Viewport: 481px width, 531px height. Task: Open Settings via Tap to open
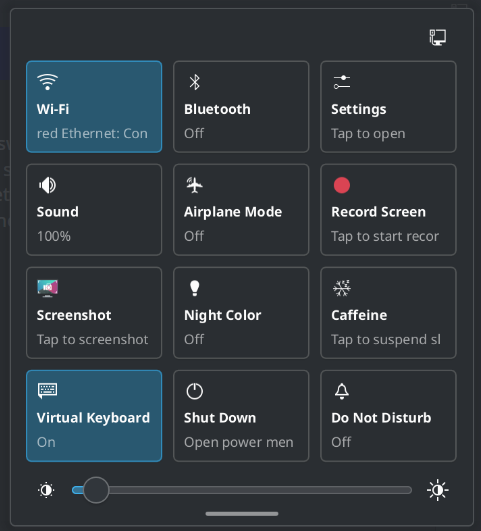tap(368, 134)
